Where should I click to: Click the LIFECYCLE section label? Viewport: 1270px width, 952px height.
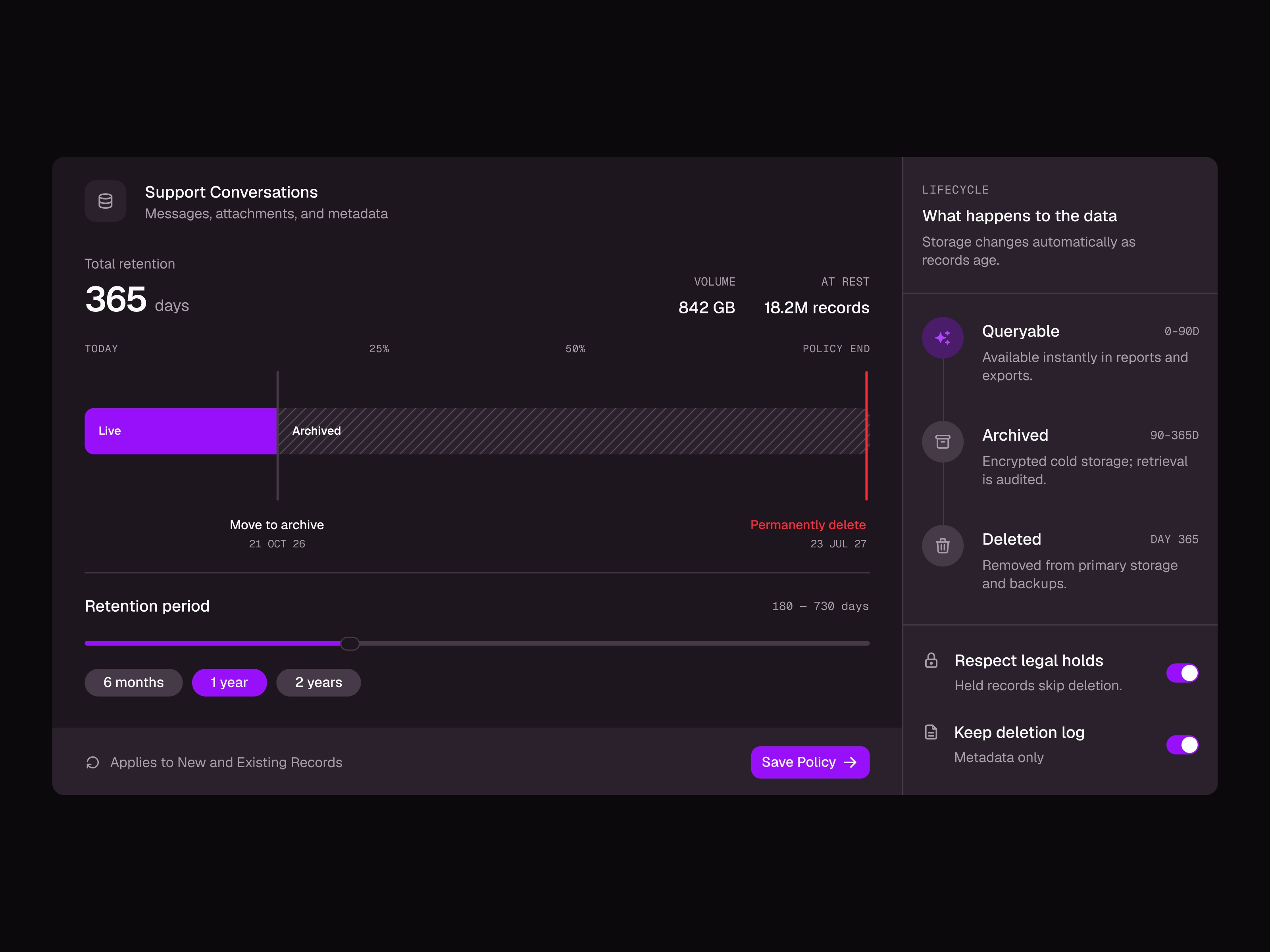click(955, 190)
